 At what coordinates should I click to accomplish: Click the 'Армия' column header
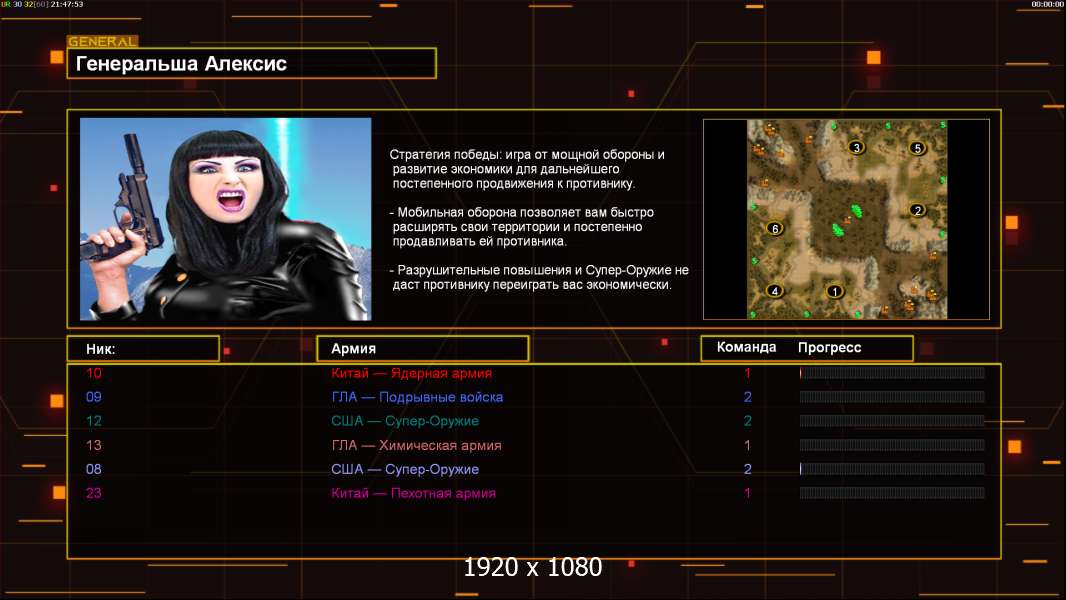422,349
